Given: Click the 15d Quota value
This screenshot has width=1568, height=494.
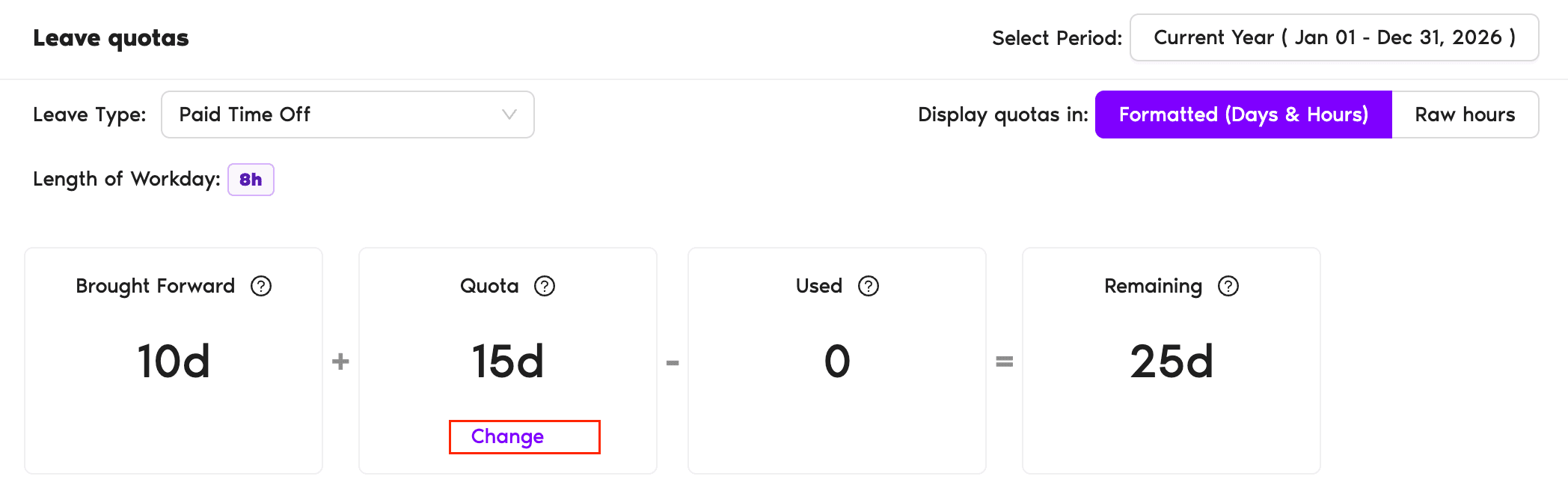Looking at the screenshot, I should click(508, 362).
